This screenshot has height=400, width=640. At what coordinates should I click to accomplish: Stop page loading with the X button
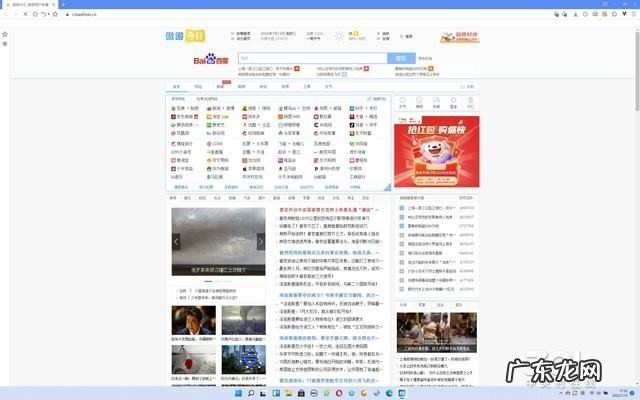[25, 14]
